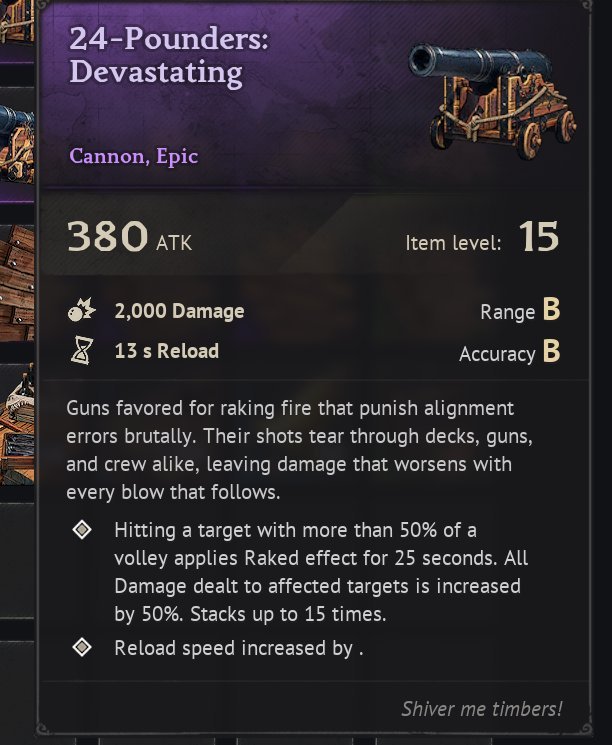
Task: Click the Item level 15 number
Action: point(539,238)
